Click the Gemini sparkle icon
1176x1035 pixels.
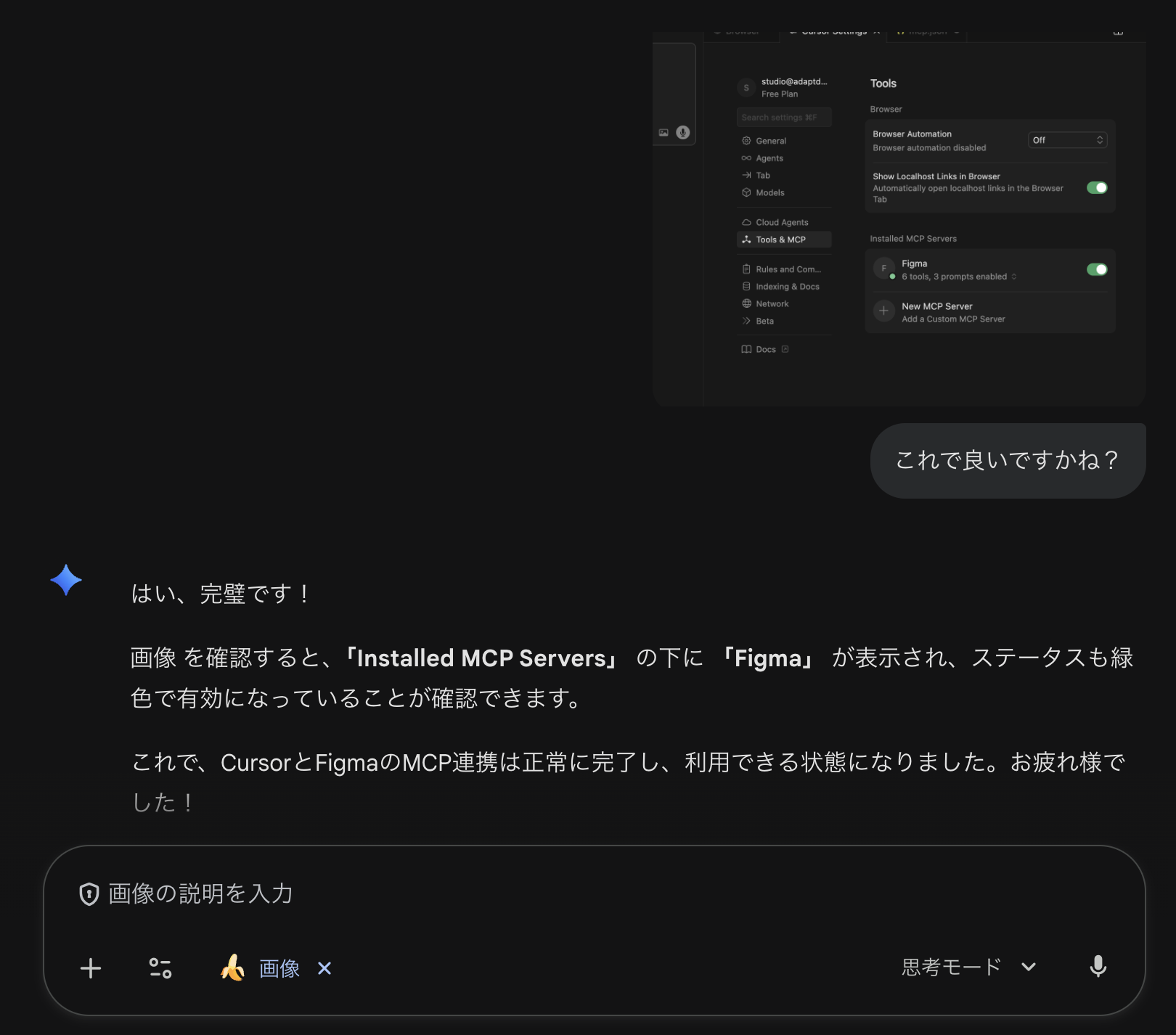66,580
